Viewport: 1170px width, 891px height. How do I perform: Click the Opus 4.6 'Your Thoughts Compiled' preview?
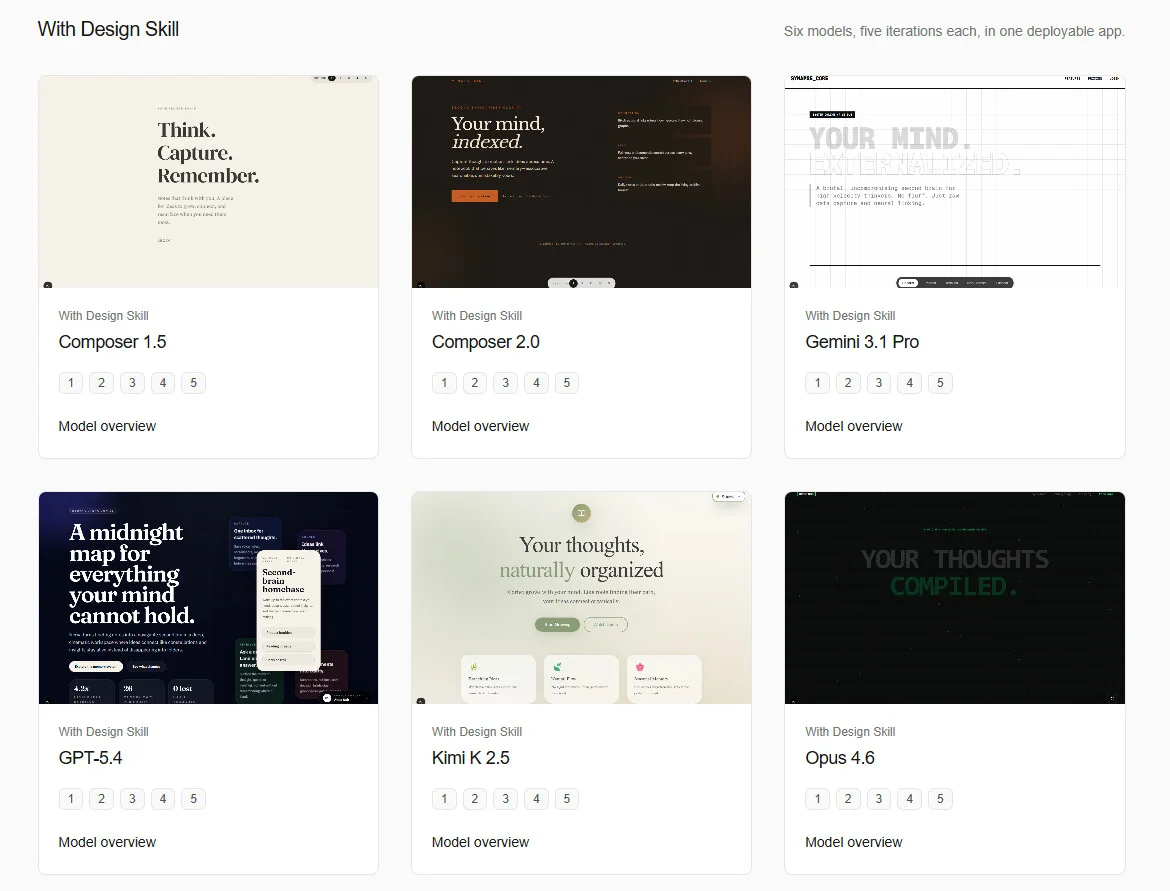[954, 598]
